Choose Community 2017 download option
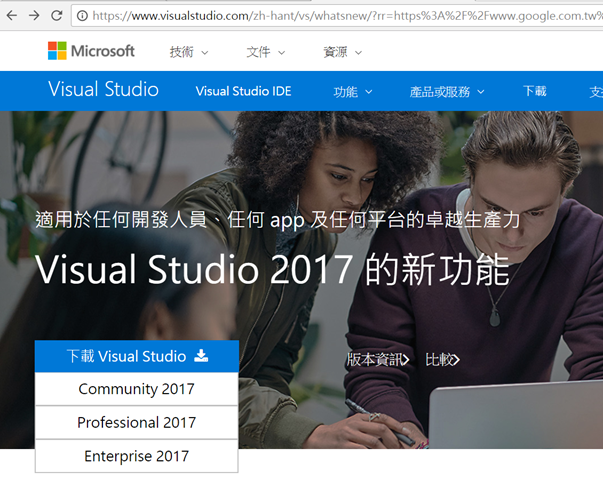The width and height of the screenshot is (603, 480). (x=137, y=389)
